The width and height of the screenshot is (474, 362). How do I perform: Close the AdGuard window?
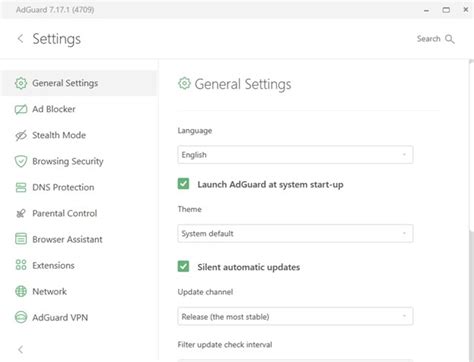[x=466, y=10]
